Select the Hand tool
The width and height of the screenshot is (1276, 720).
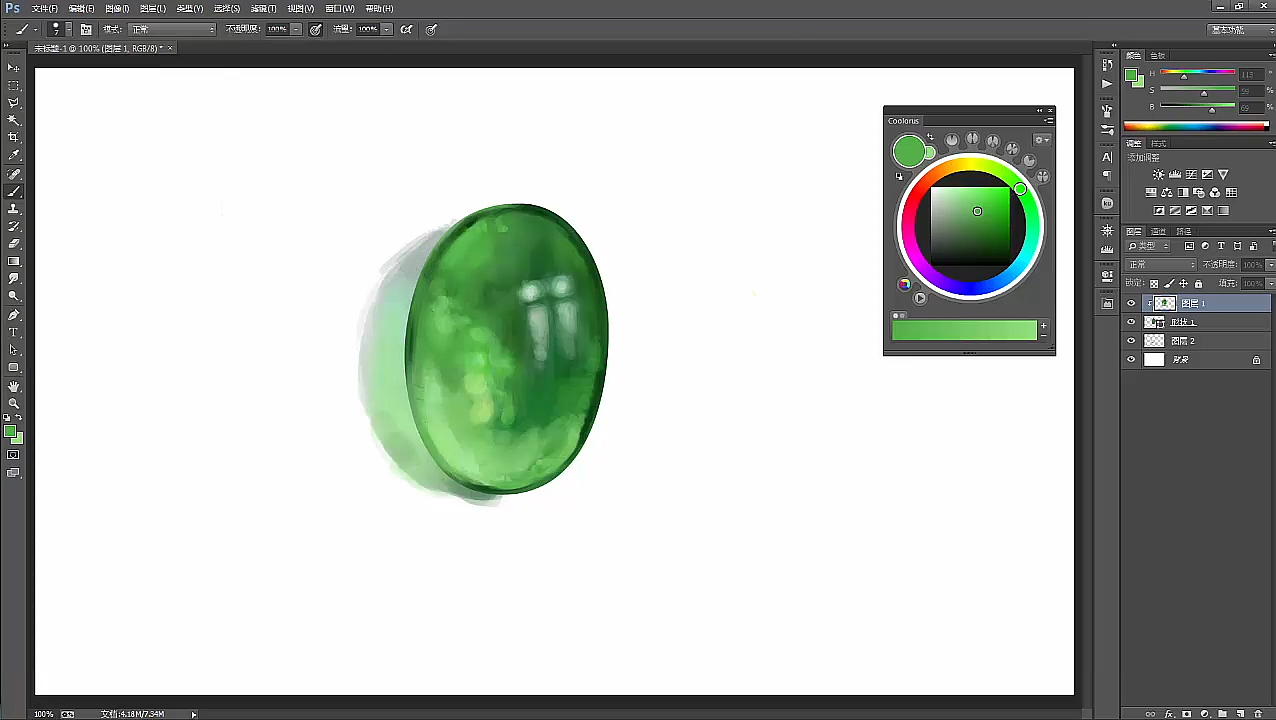pyautogui.click(x=14, y=386)
